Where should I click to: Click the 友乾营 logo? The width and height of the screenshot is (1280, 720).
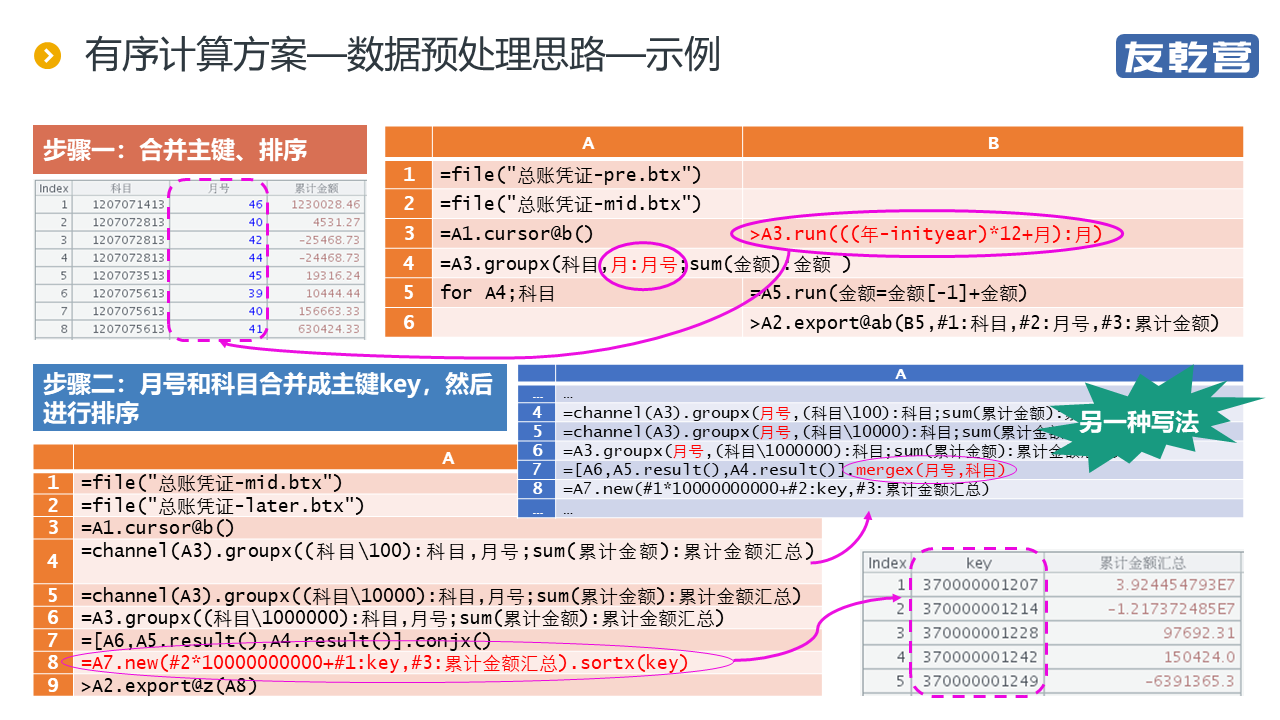pos(1187,56)
